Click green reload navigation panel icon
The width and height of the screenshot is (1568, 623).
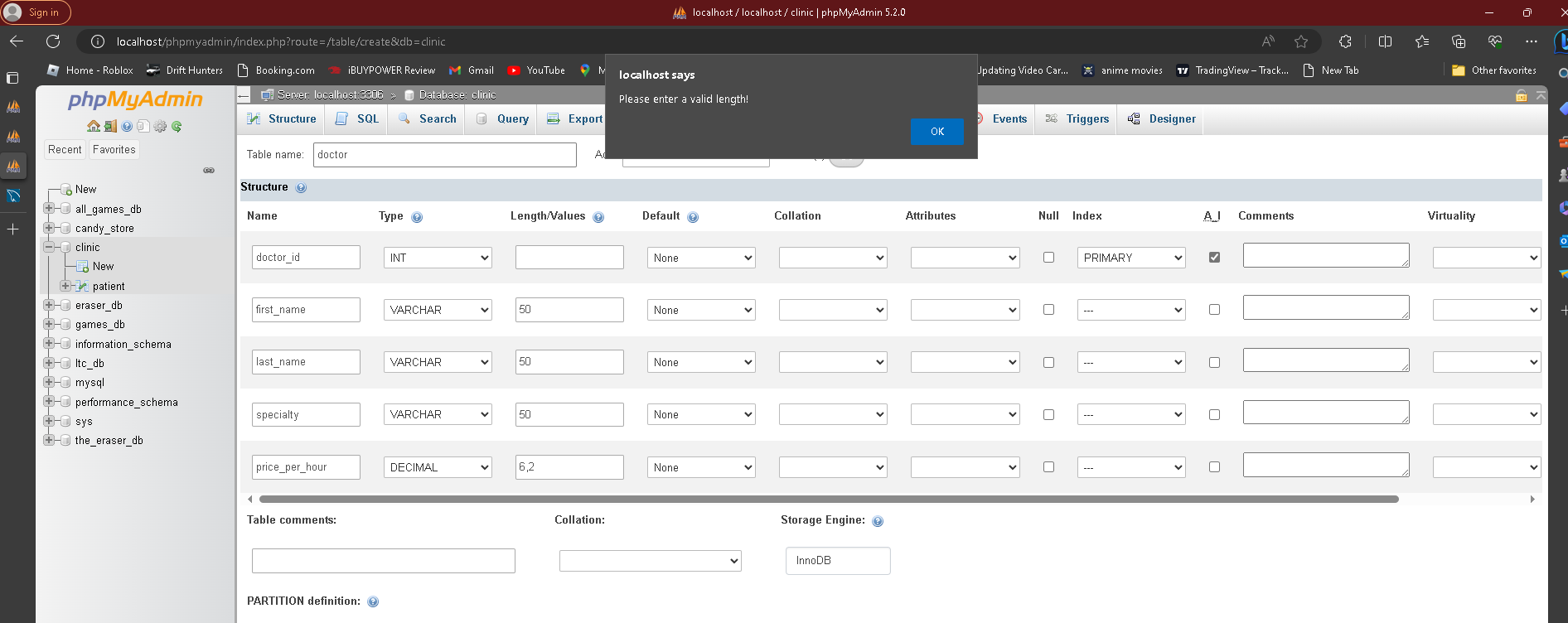177,127
